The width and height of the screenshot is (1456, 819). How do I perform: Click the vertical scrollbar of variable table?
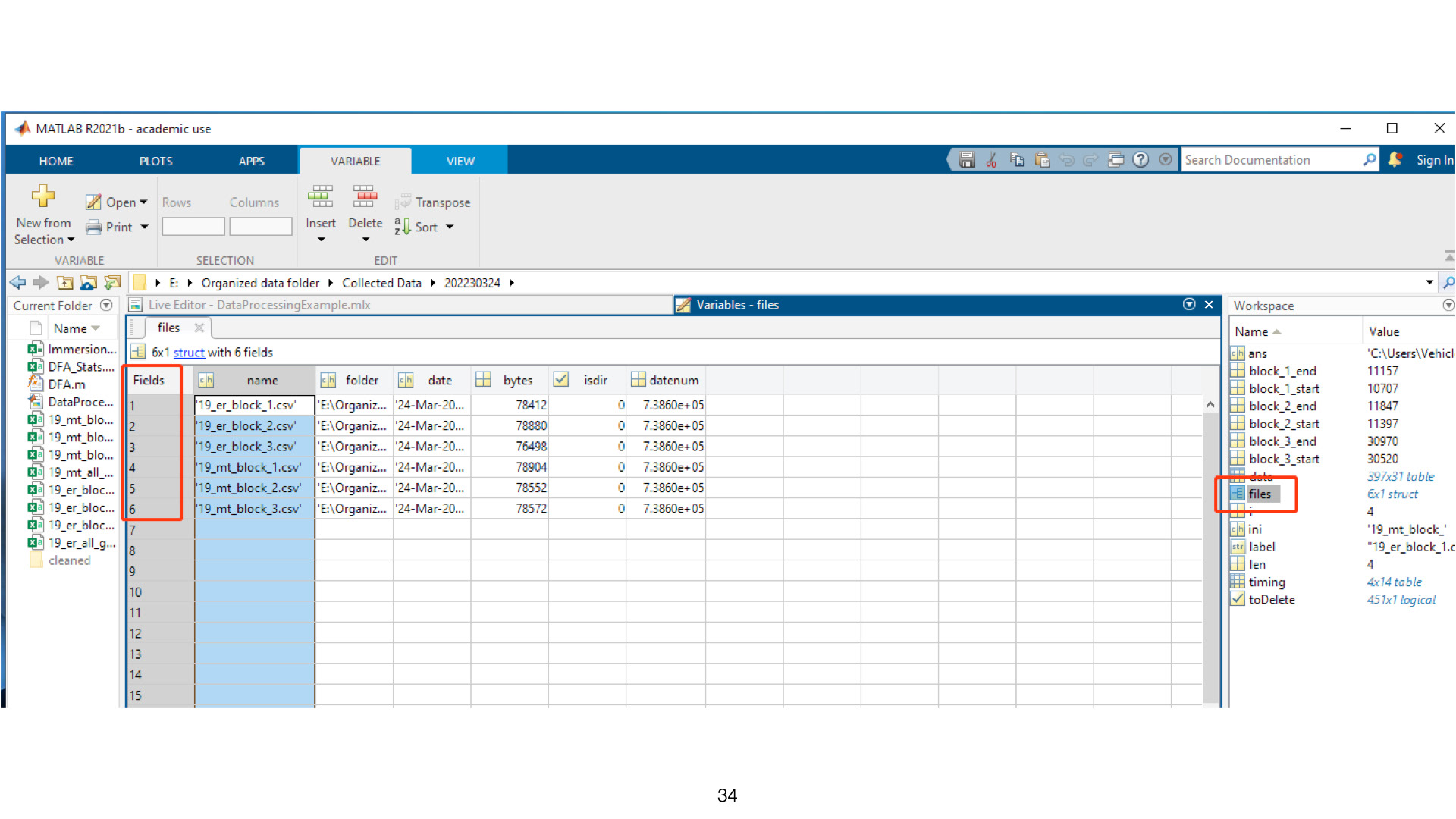1210,554
